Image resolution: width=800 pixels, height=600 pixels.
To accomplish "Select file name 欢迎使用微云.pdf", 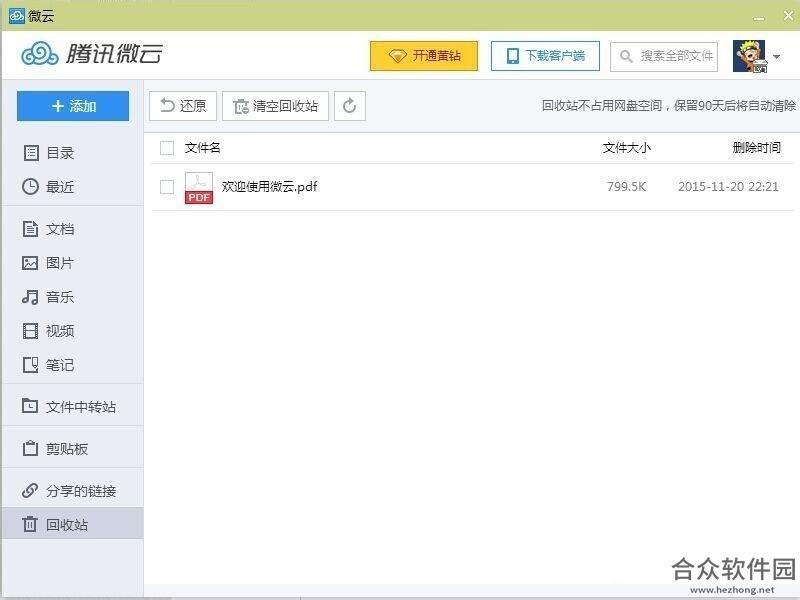I will [x=269, y=187].
